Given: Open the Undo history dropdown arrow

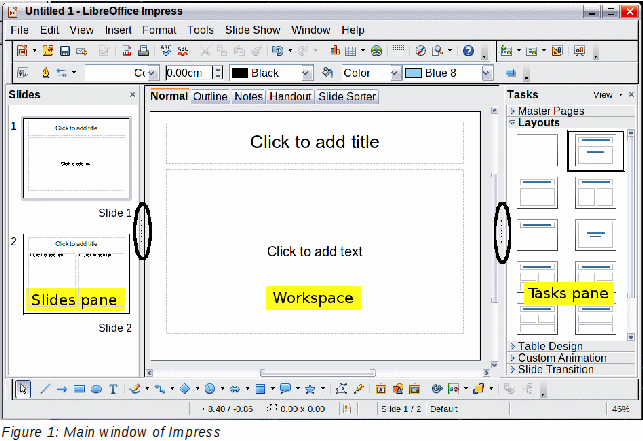Looking at the screenshot, I should [x=290, y=51].
